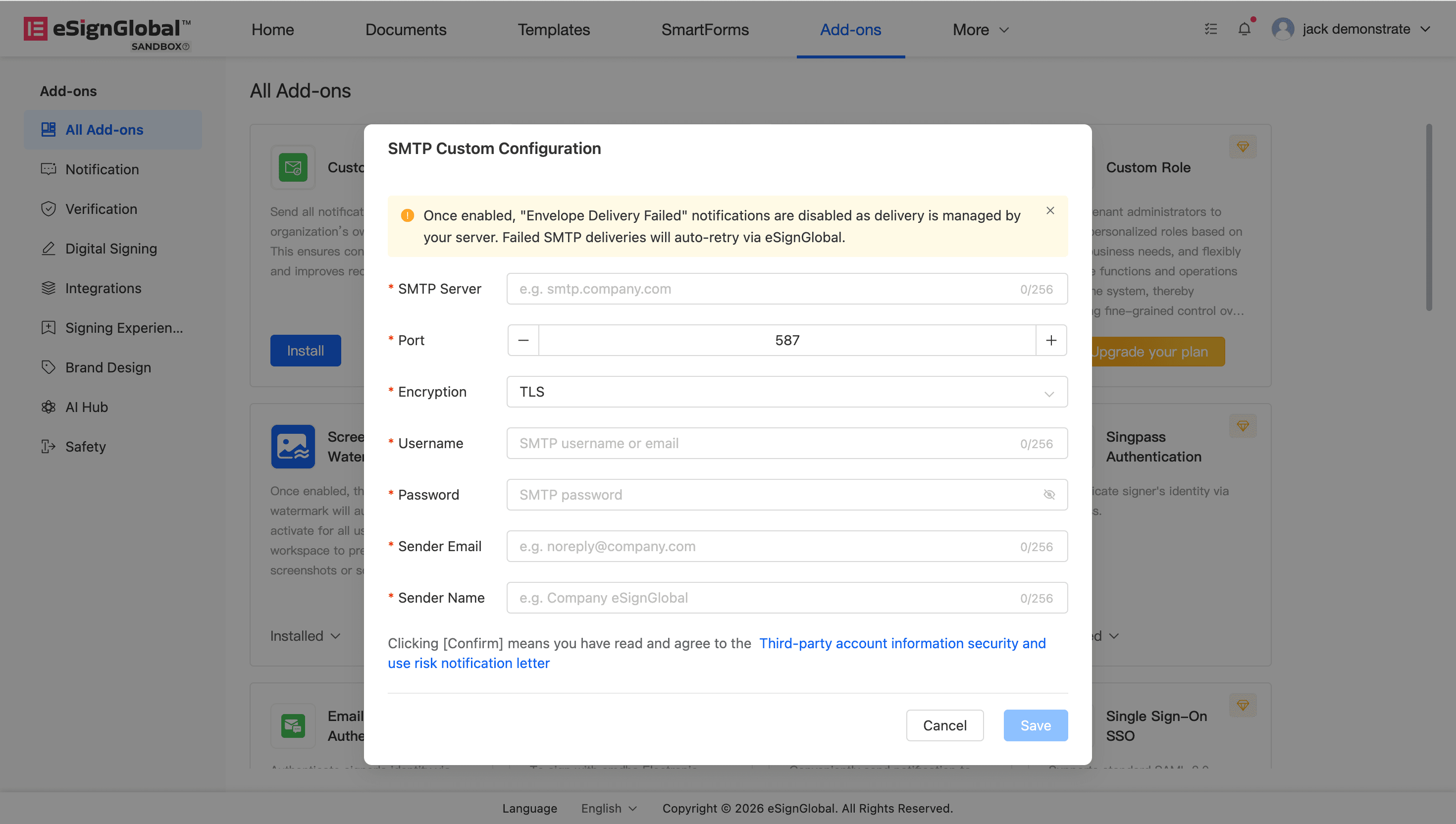The height and width of the screenshot is (824, 1456).
Task: Expand the More menu
Action: pos(981,29)
